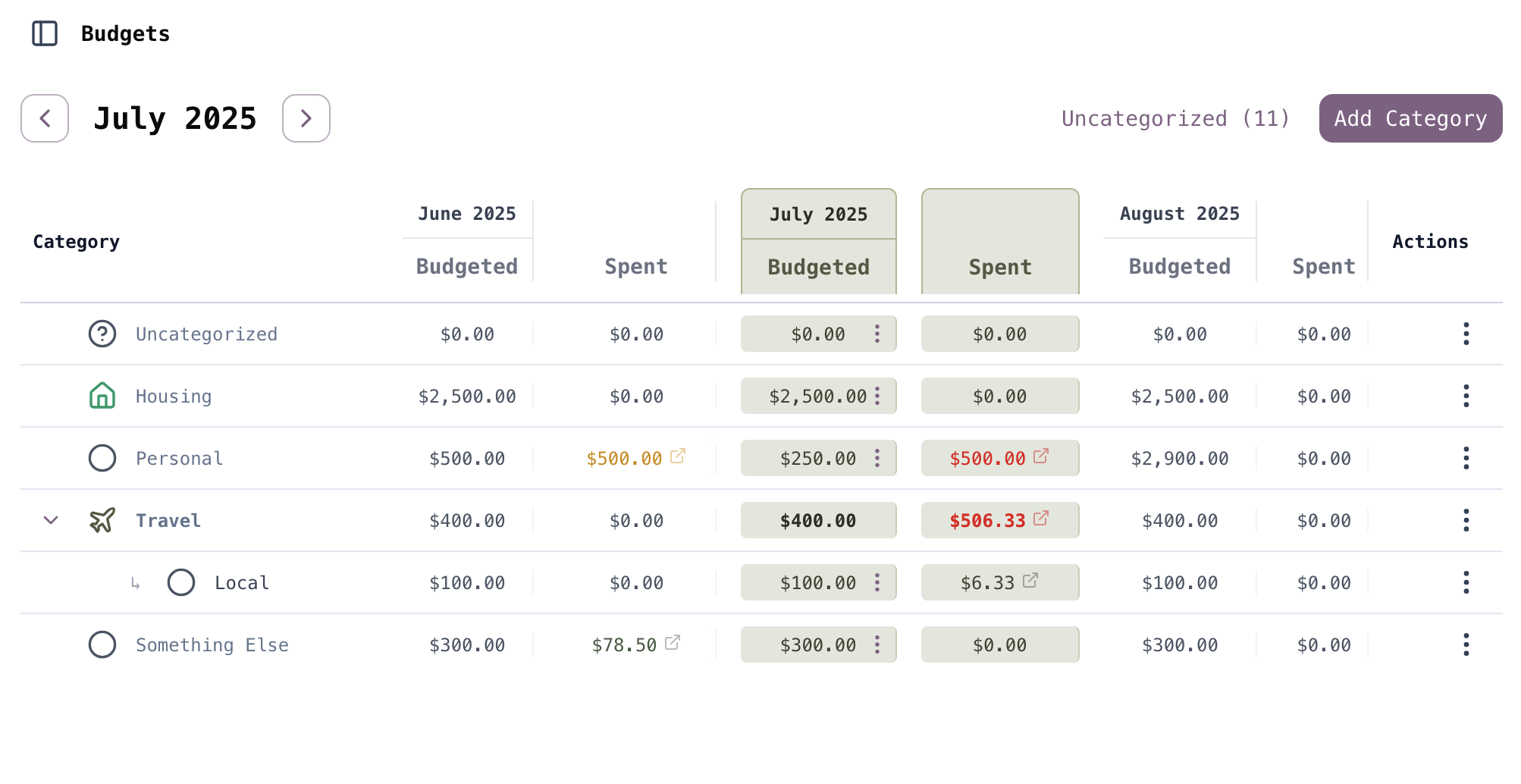Toggle the sidebar panel icon
The image size is (1521, 784).
(45, 33)
